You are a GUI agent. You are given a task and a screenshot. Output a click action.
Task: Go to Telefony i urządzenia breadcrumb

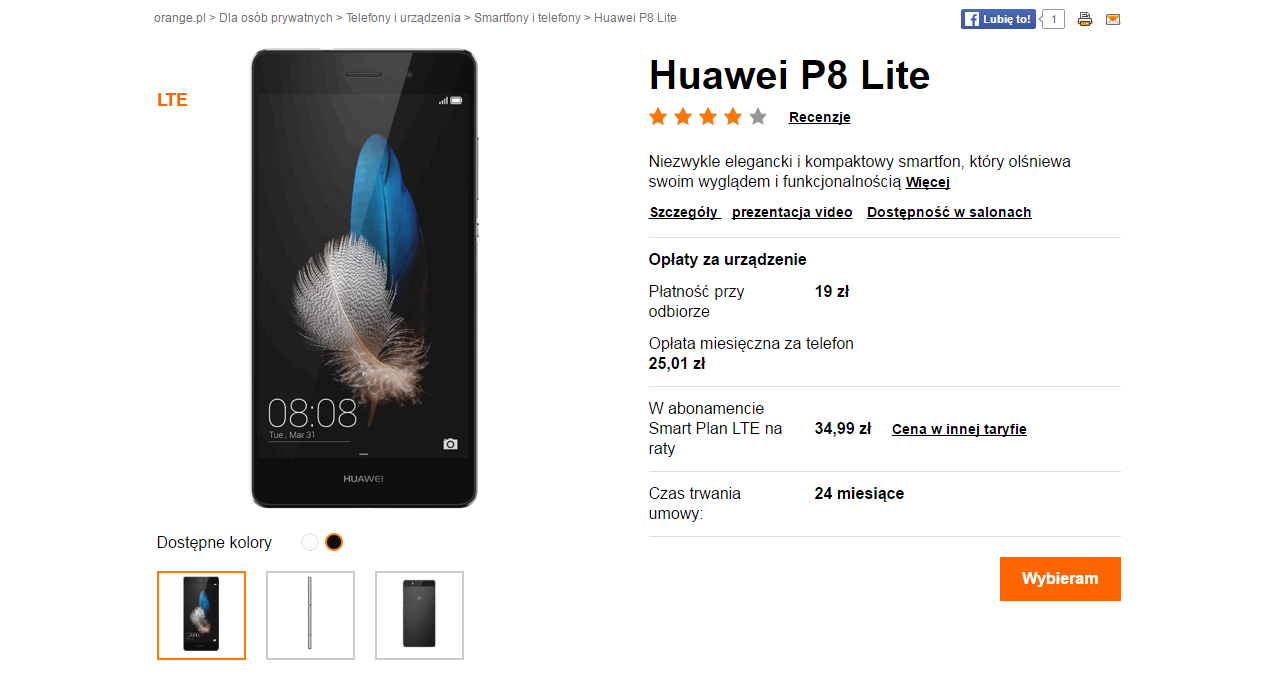pyautogui.click(x=404, y=18)
